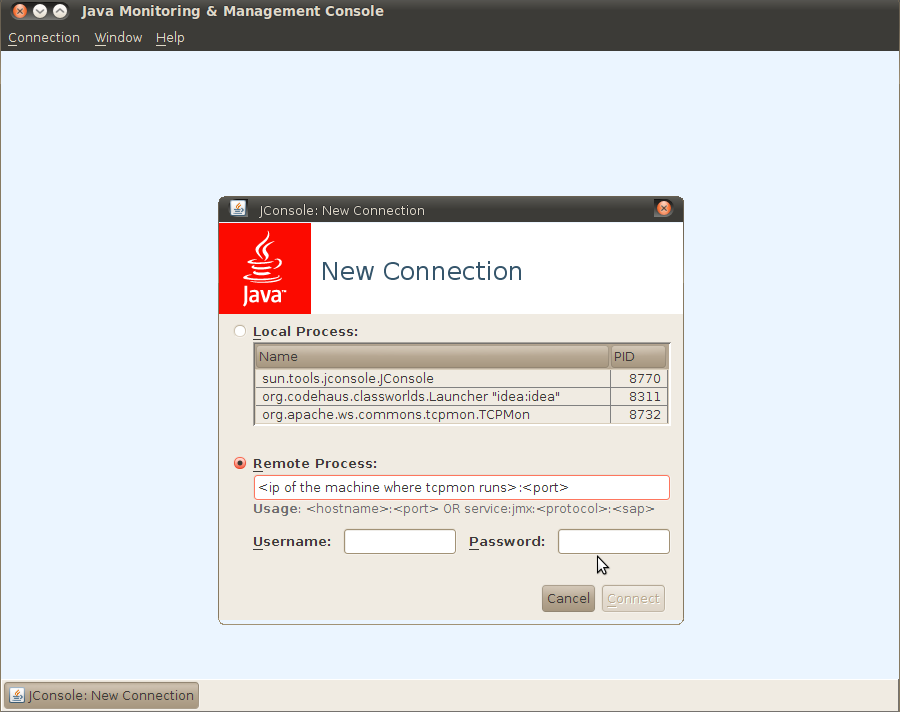Click the Remote Process address input field

point(461,487)
